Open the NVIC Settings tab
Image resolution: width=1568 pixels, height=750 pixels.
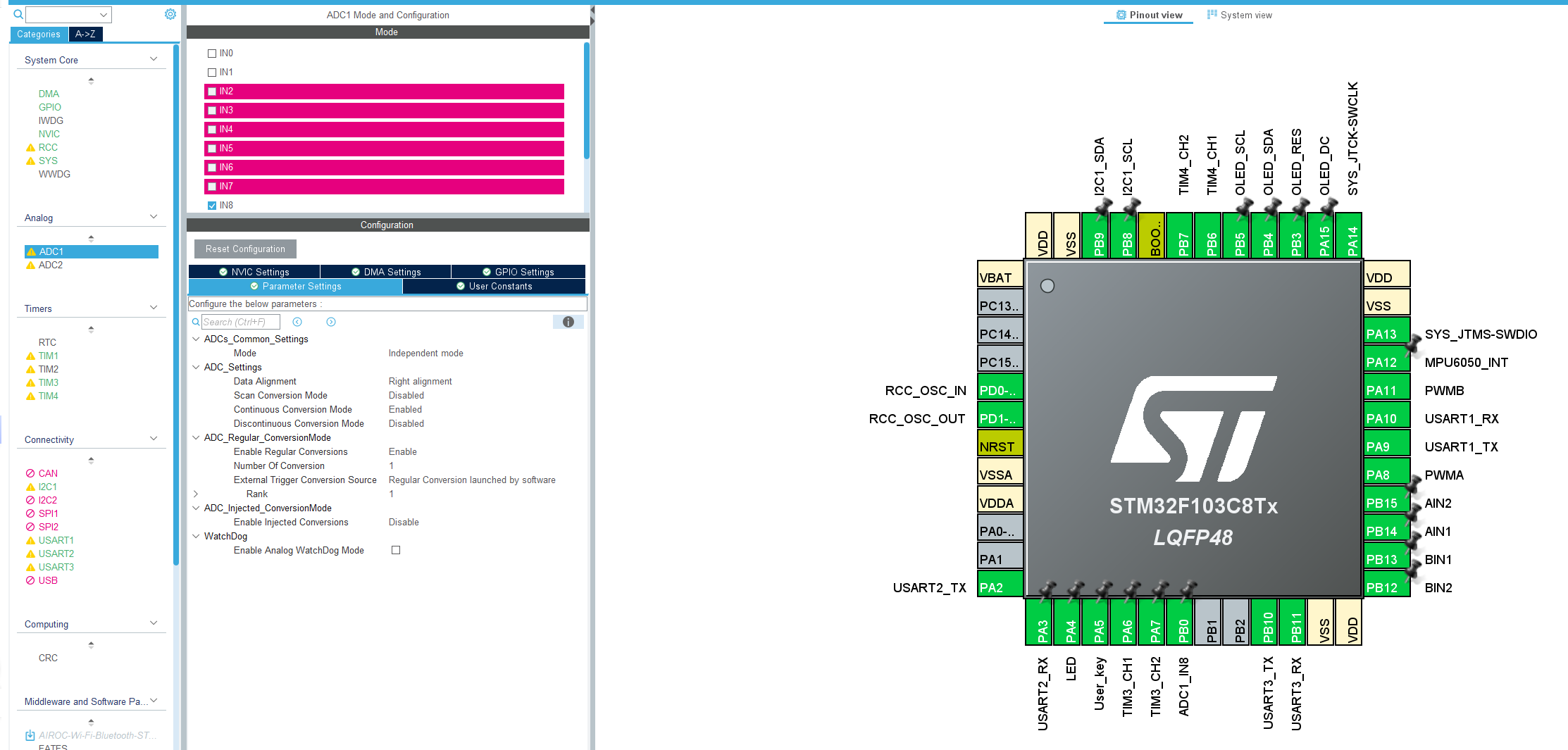[x=254, y=272]
